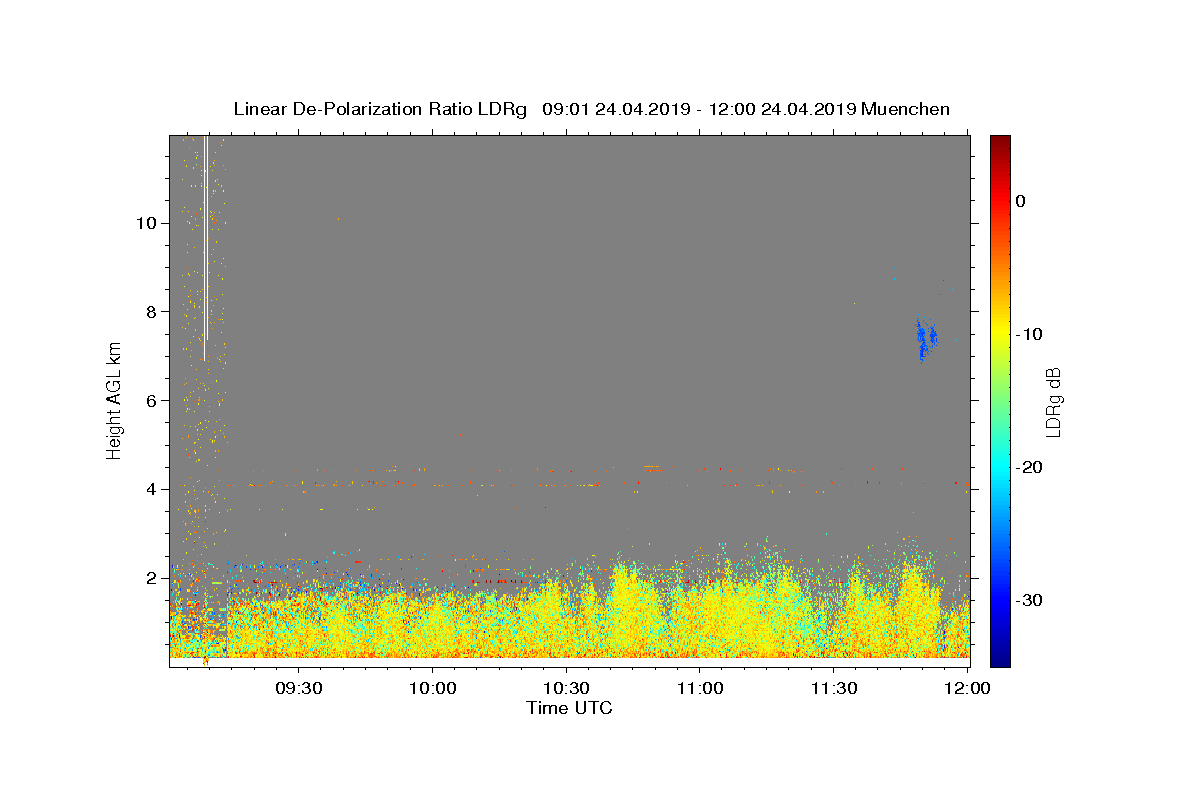The height and width of the screenshot is (800, 1200).
Task: Click the orange streak at 4.5 km near 10:50
Action: point(653,467)
